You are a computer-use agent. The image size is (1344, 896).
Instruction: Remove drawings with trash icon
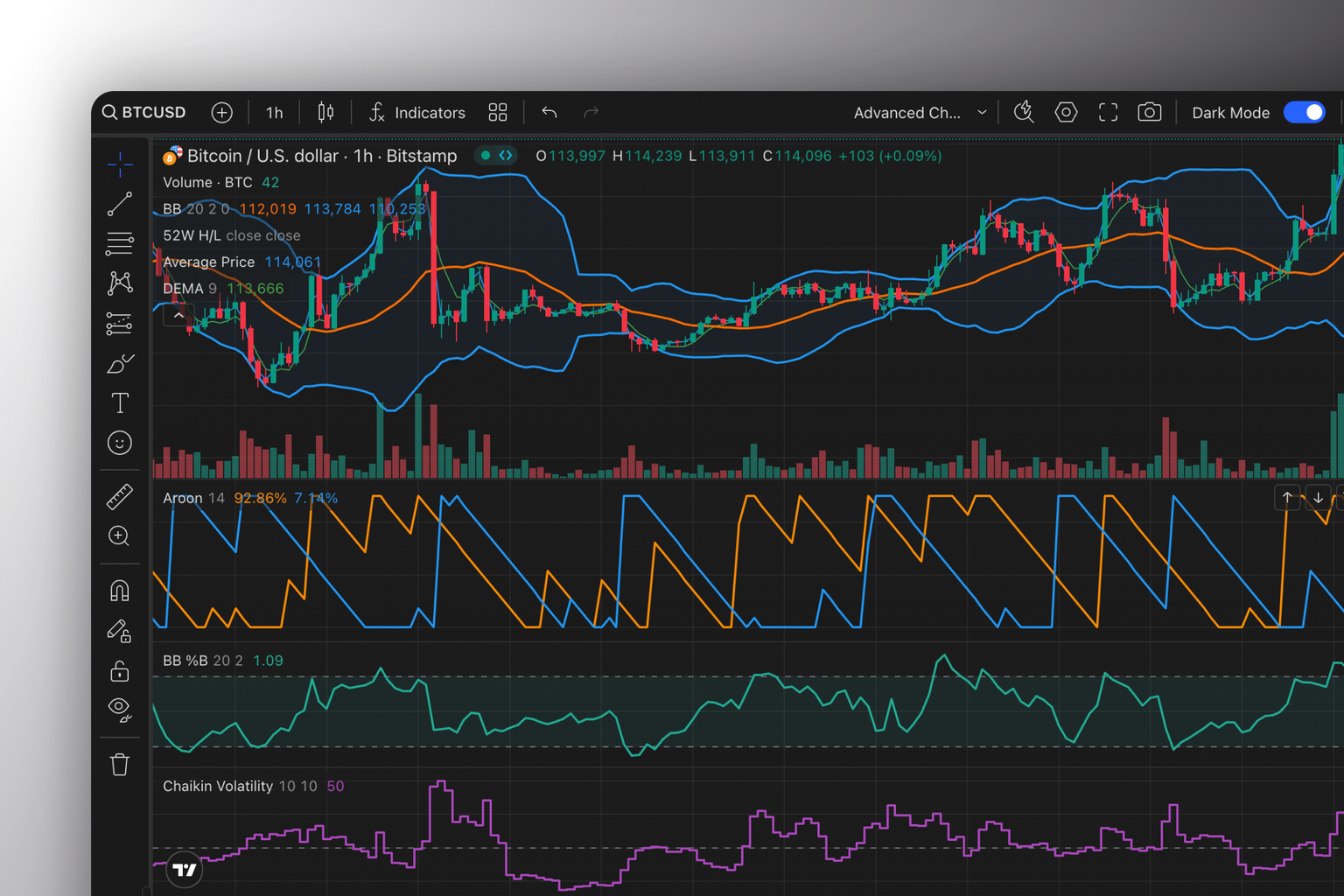120,765
